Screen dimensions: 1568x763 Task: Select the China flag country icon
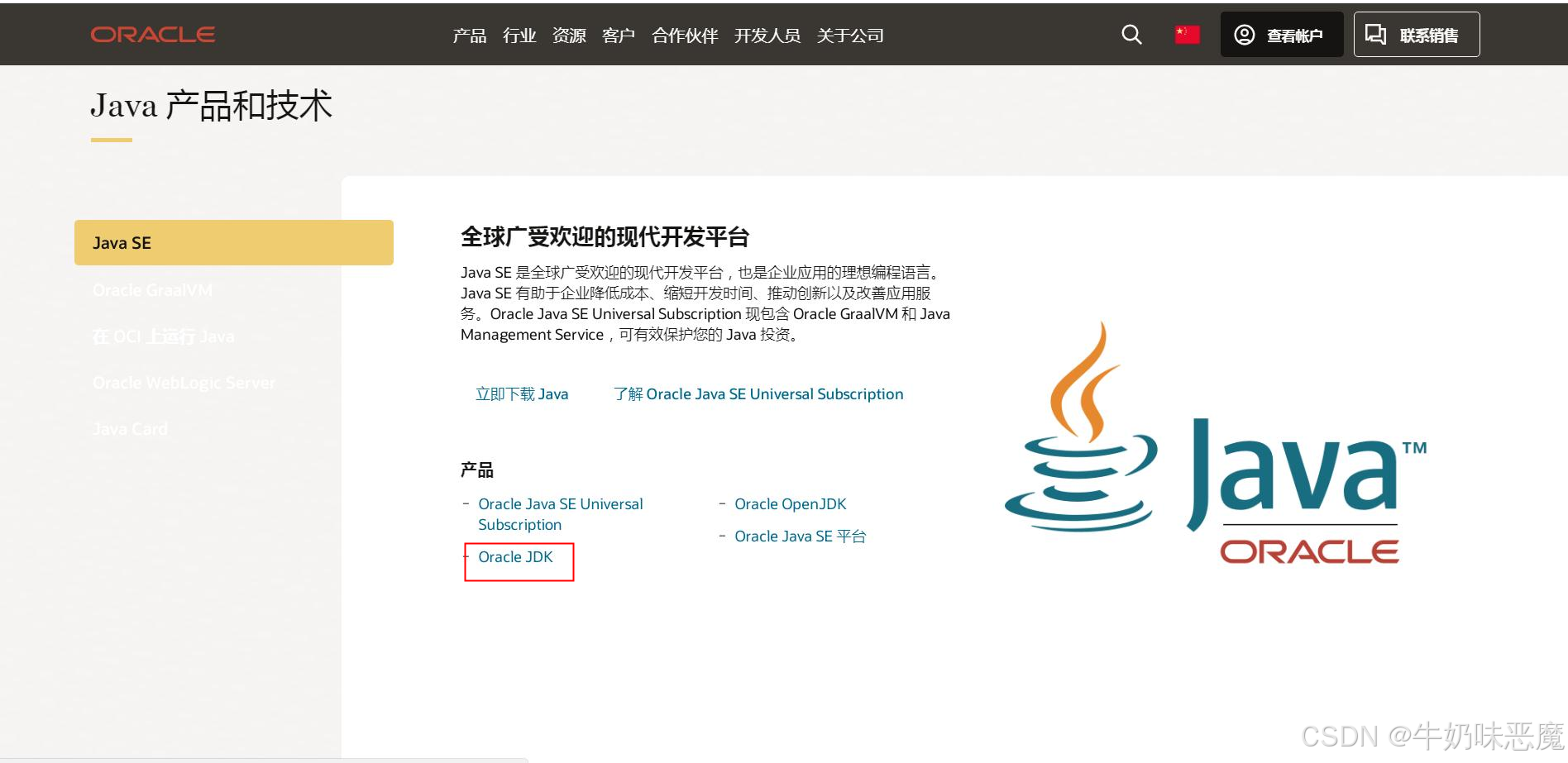[1187, 35]
